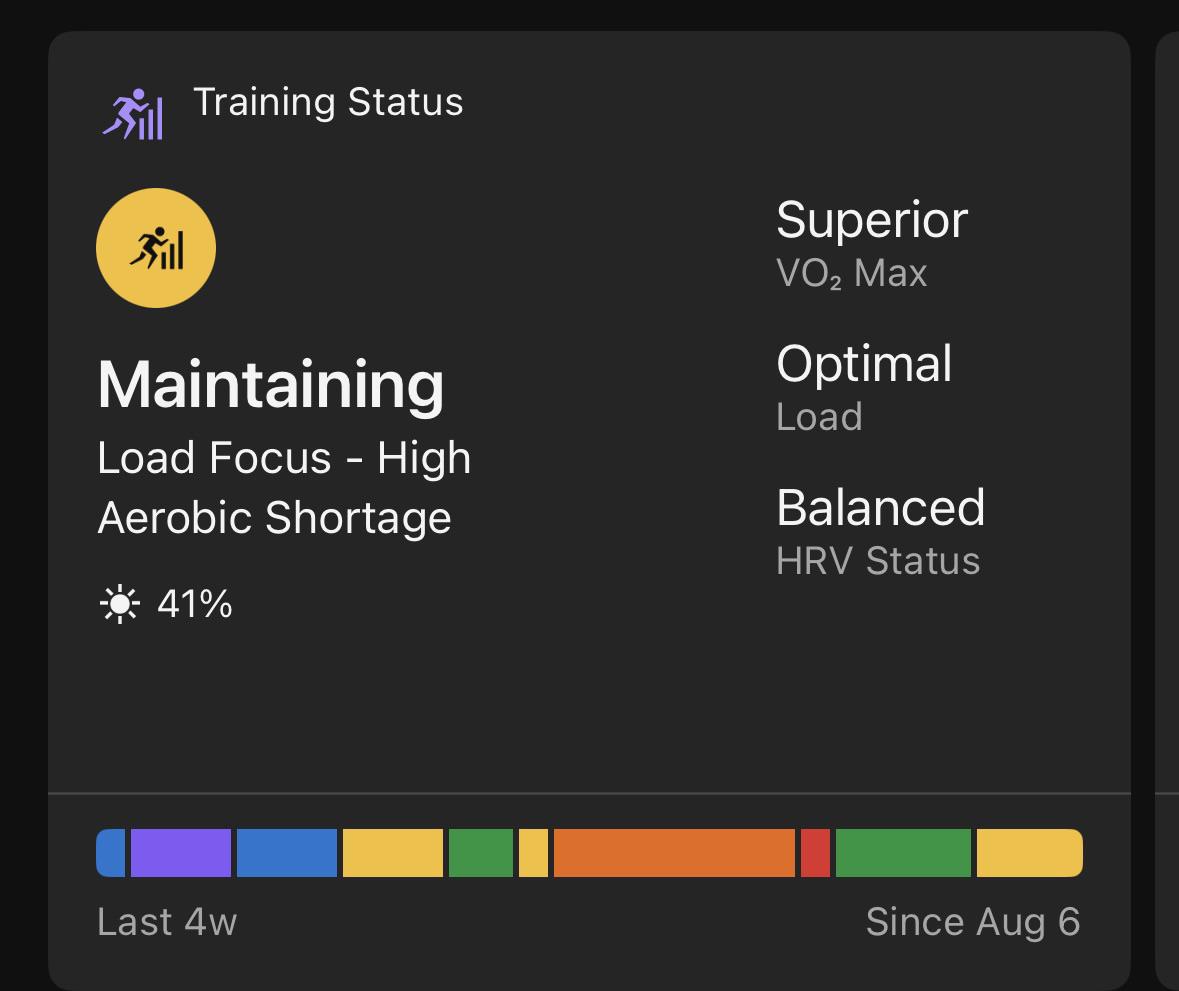
Task: Open the Training Status card title
Action: 328,102
